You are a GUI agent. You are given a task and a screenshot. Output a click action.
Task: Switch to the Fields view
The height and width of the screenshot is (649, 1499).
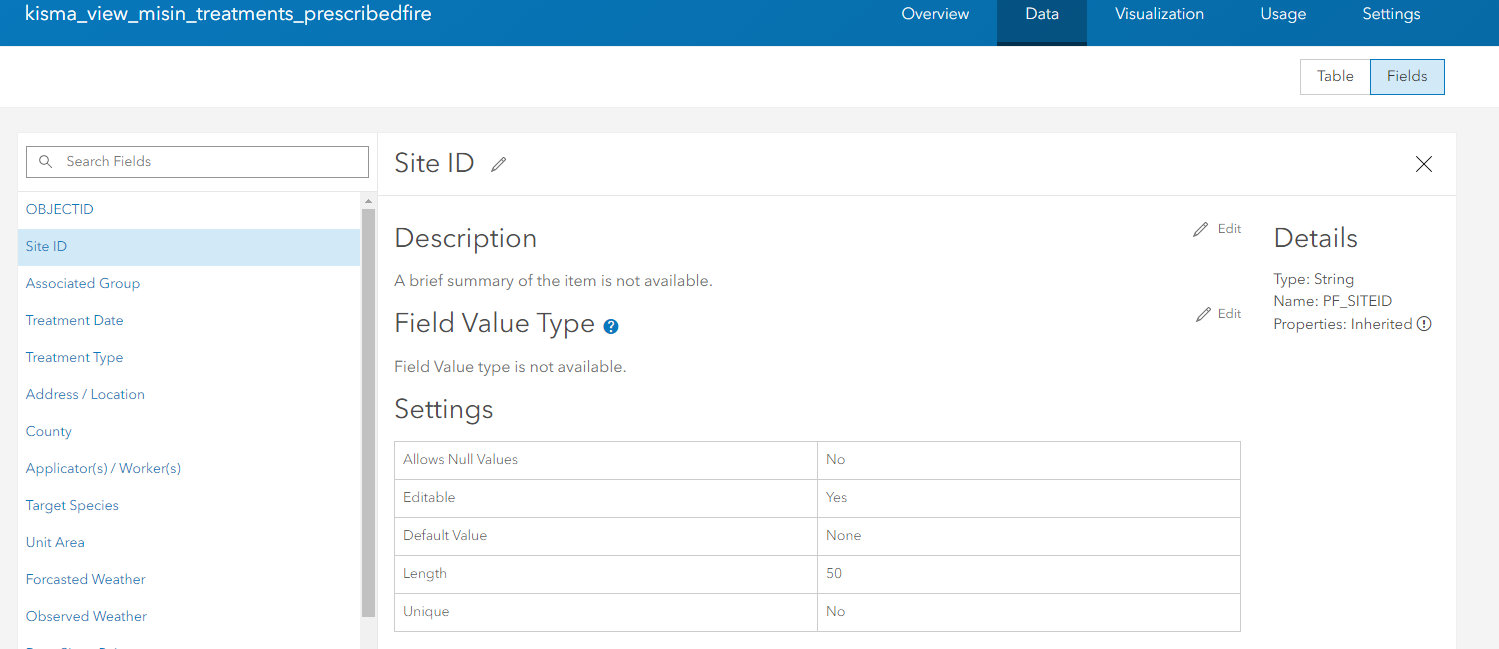click(1407, 77)
